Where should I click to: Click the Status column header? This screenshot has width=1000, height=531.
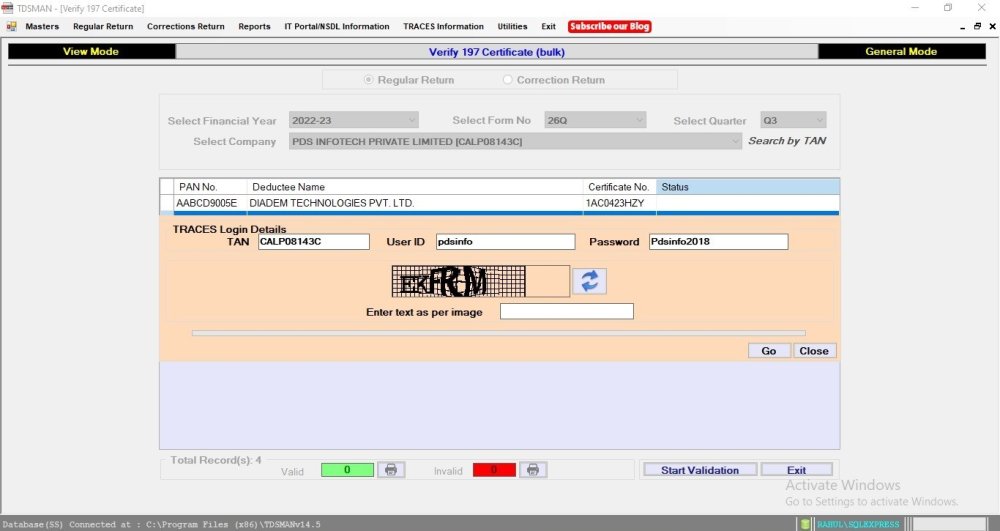[748, 187]
